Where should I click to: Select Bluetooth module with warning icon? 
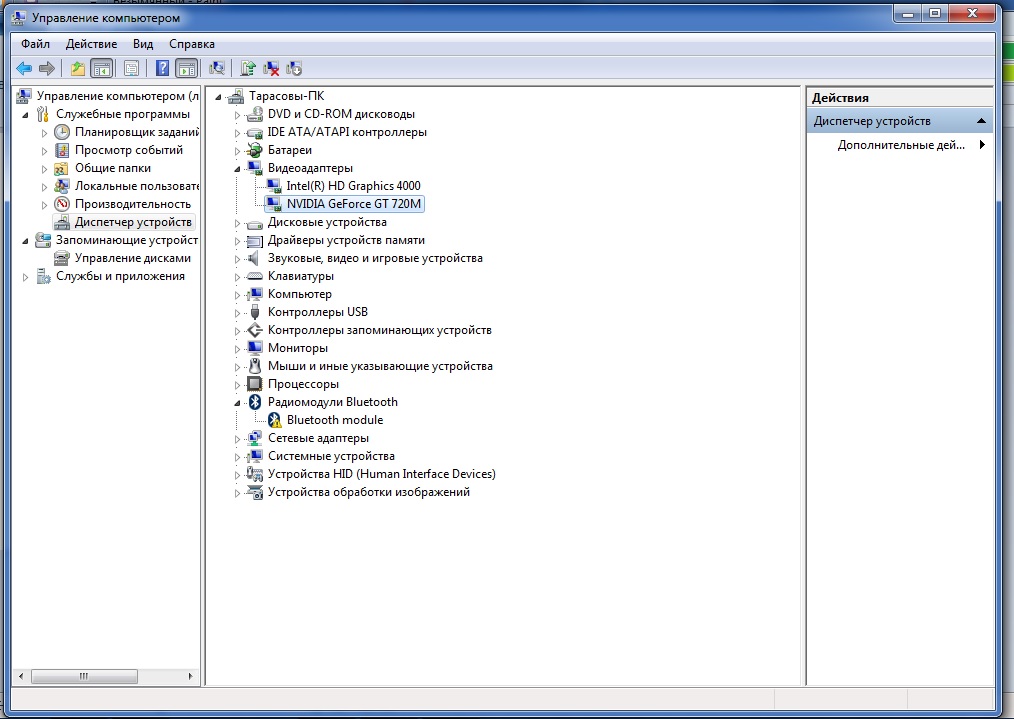[334, 420]
